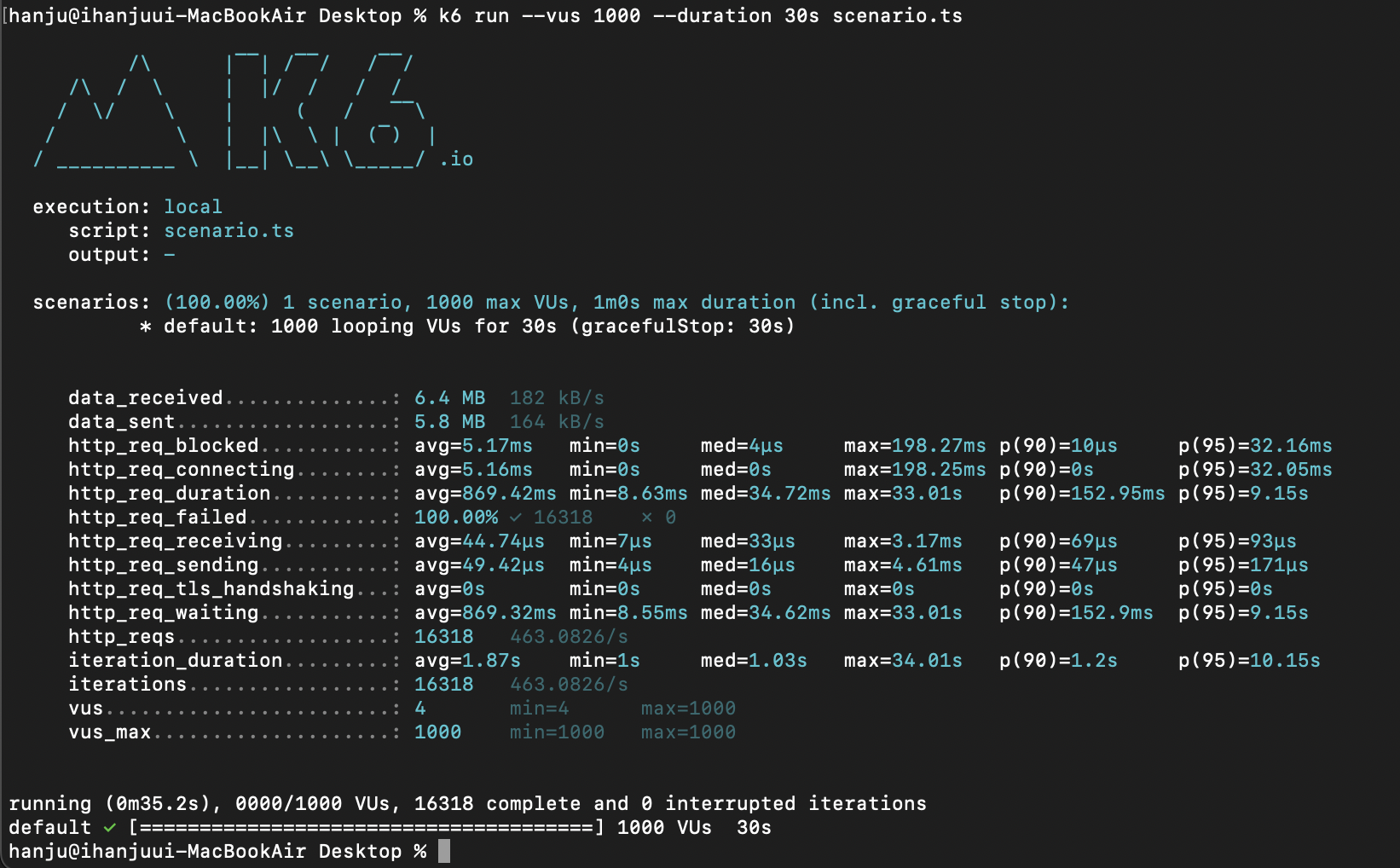Click '1000 looping VUs for 30s' text
The height and width of the screenshot is (868, 1400).
[414, 327]
